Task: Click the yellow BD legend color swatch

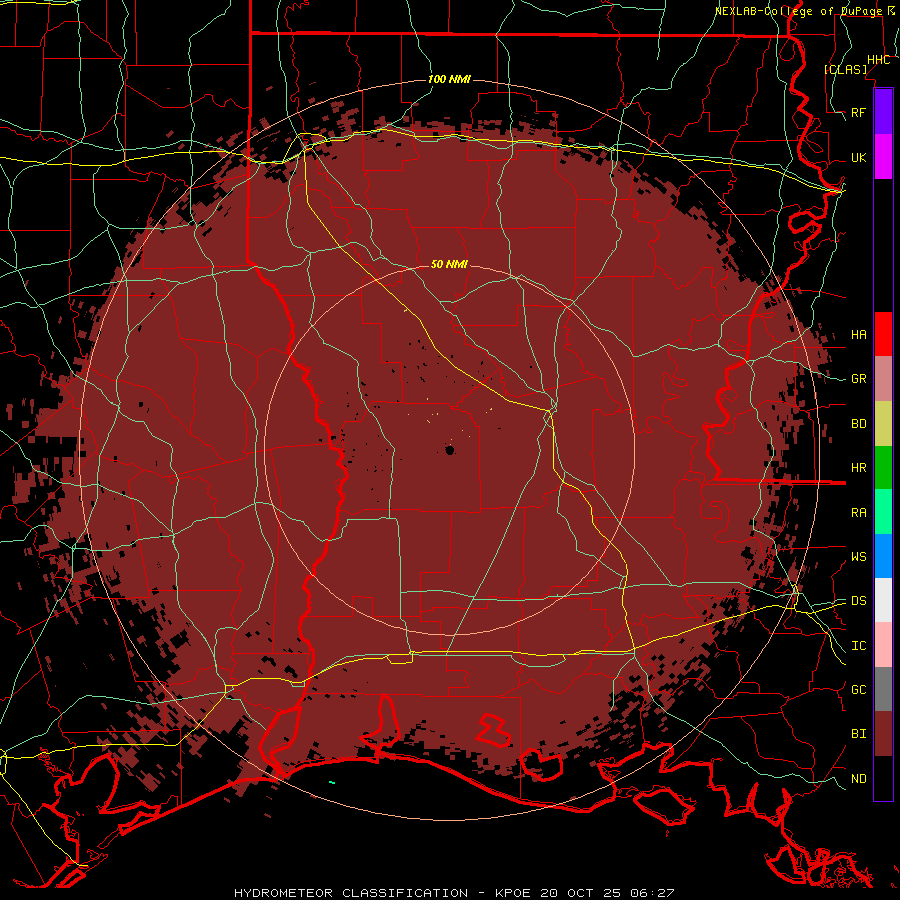Action: point(883,424)
